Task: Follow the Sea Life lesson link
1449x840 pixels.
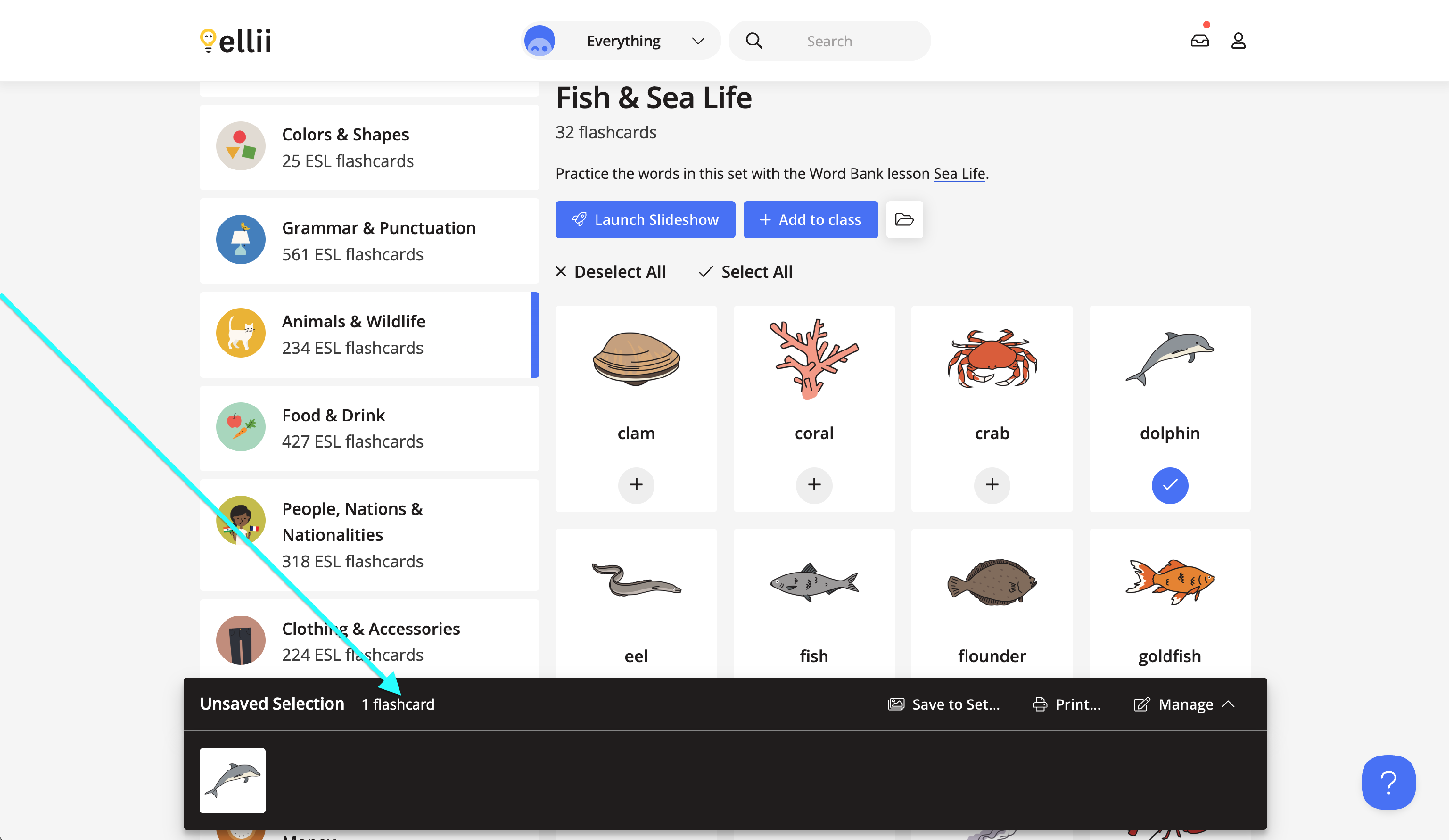Action: (959, 173)
